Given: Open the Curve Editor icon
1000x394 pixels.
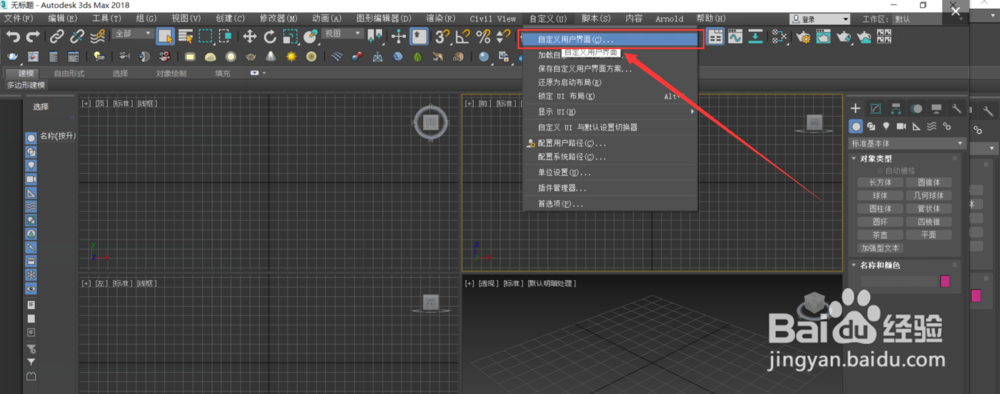Looking at the screenshot, I should point(736,37).
